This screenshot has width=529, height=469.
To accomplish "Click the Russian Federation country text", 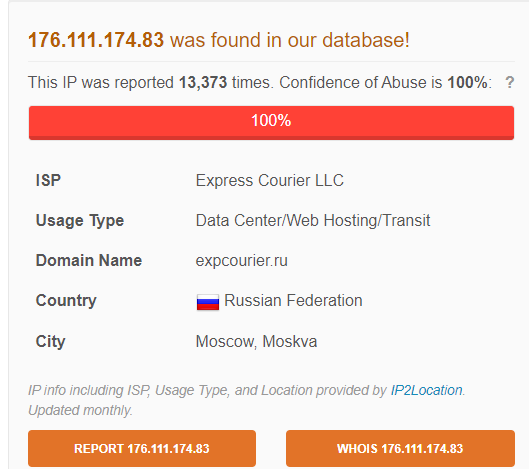I will coord(293,300).
